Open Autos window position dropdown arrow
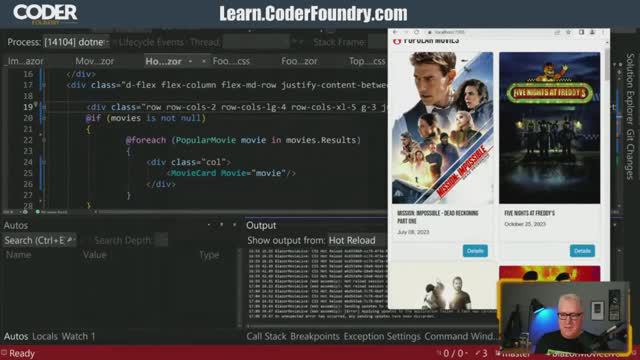 tap(209, 225)
